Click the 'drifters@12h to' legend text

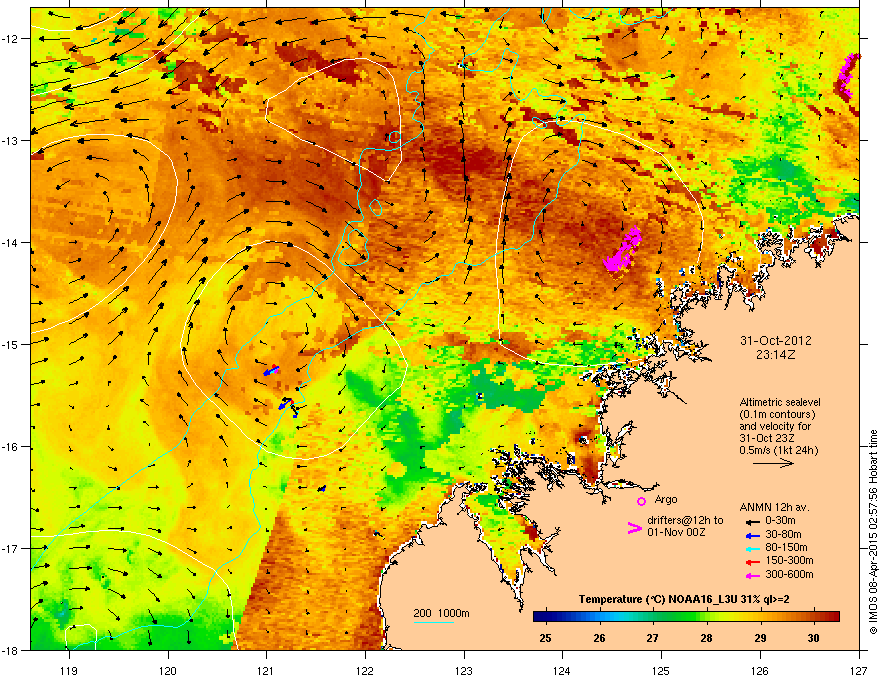(685, 520)
